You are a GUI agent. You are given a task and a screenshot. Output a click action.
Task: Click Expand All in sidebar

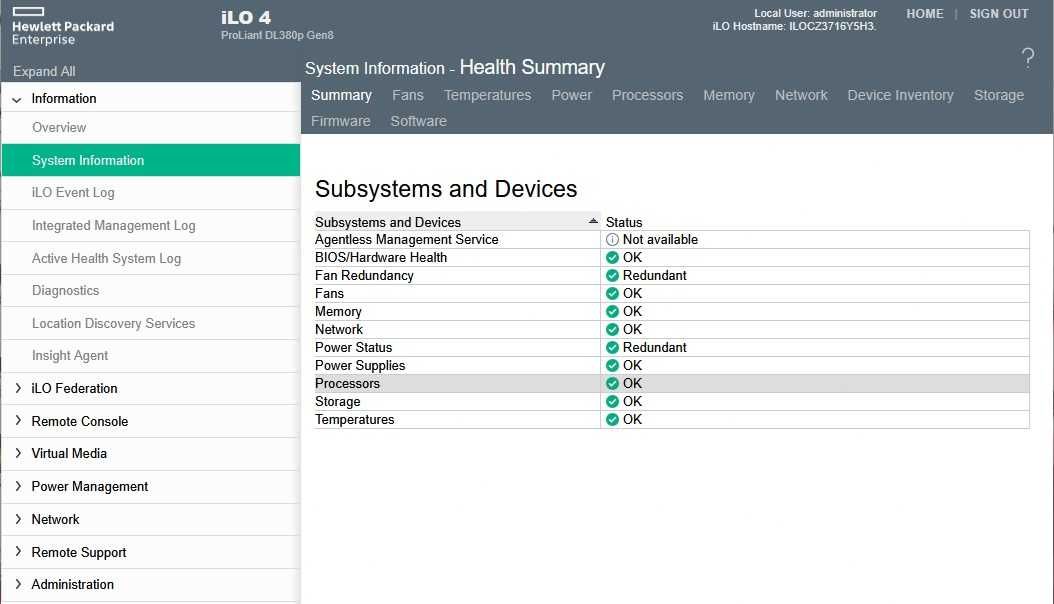44,71
